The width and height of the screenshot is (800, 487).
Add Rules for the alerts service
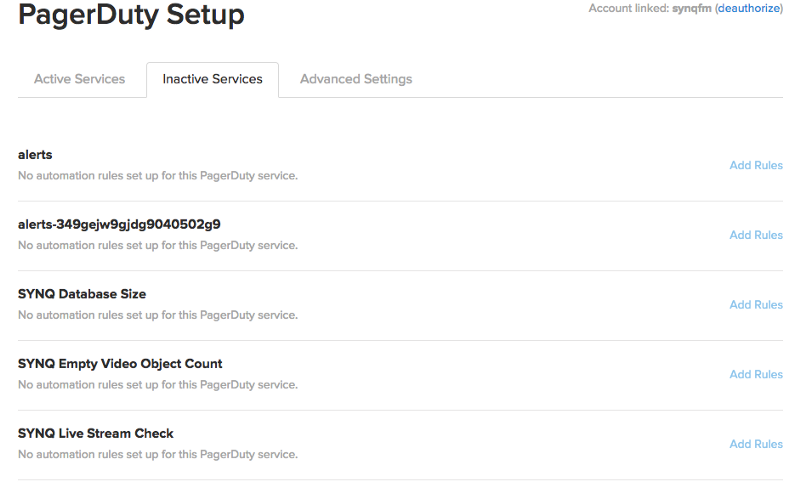756,165
